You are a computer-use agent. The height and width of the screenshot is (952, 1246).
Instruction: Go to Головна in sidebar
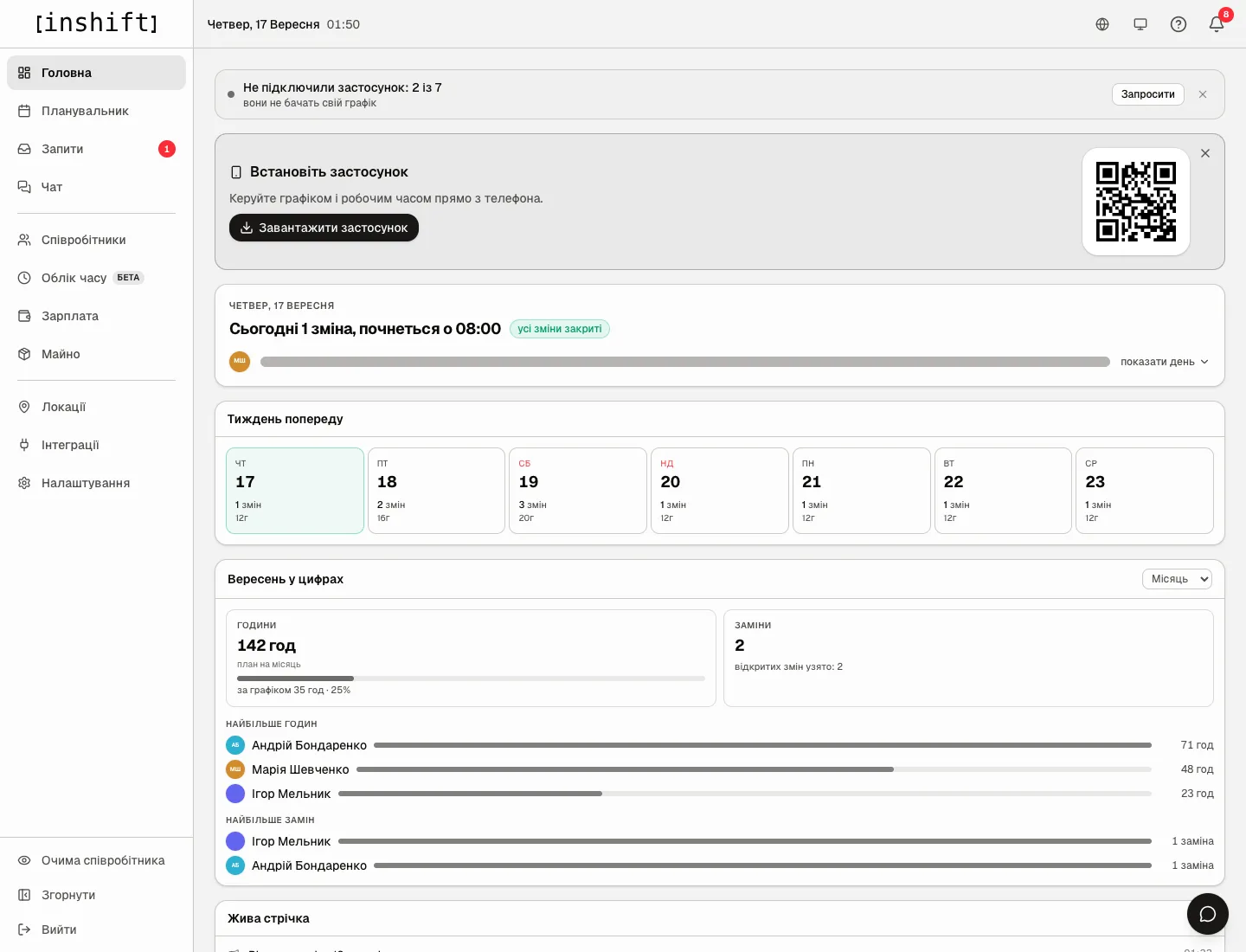96,73
